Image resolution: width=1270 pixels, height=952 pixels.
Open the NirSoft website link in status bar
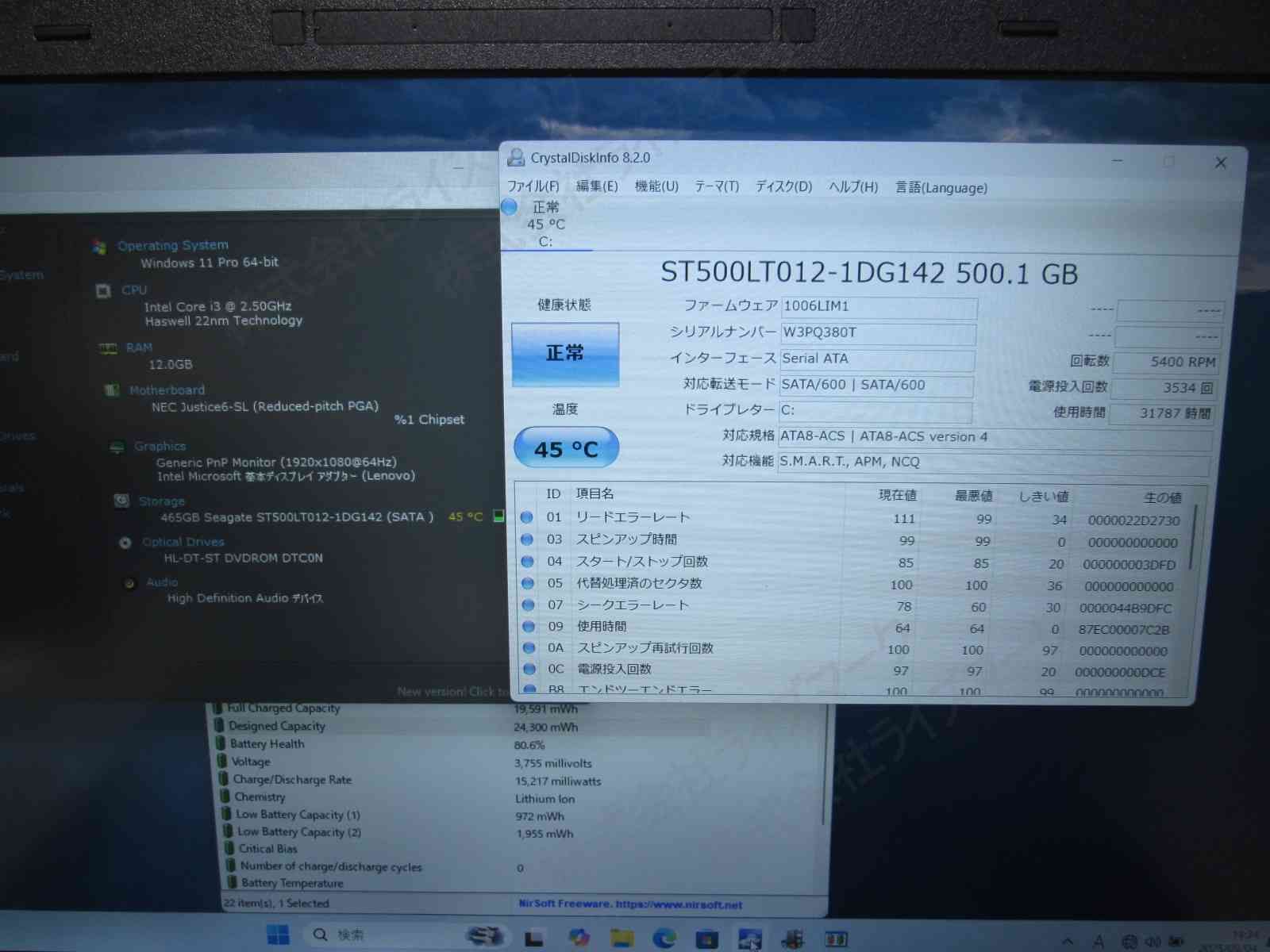tap(630, 904)
